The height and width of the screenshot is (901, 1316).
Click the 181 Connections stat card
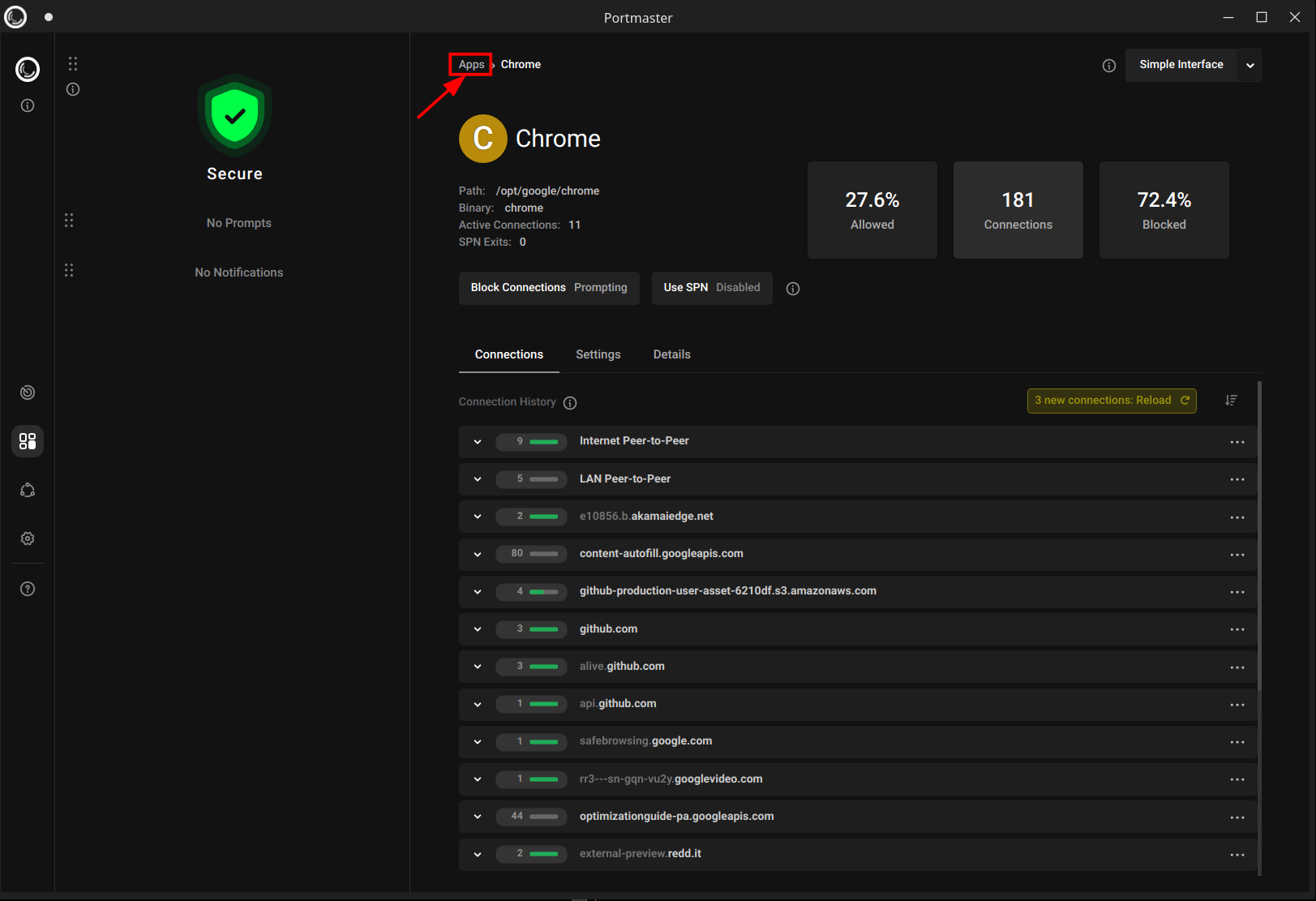tap(1018, 210)
